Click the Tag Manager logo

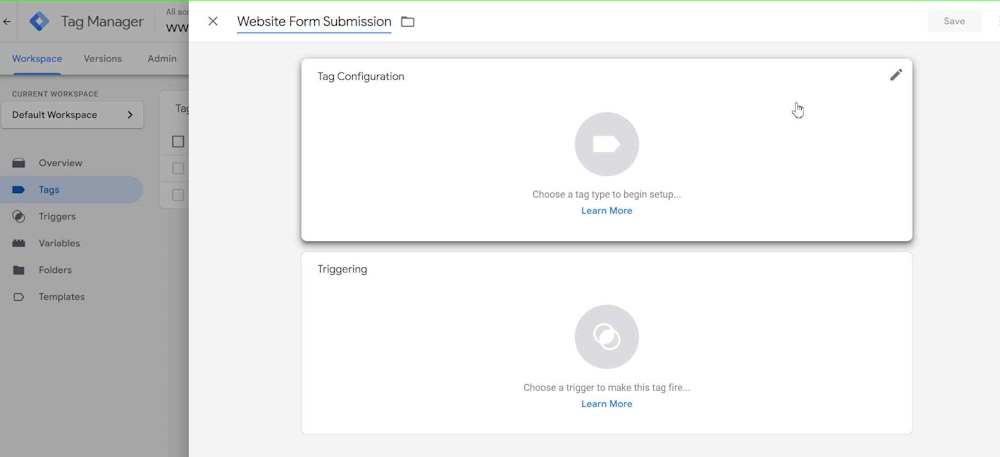(39, 21)
